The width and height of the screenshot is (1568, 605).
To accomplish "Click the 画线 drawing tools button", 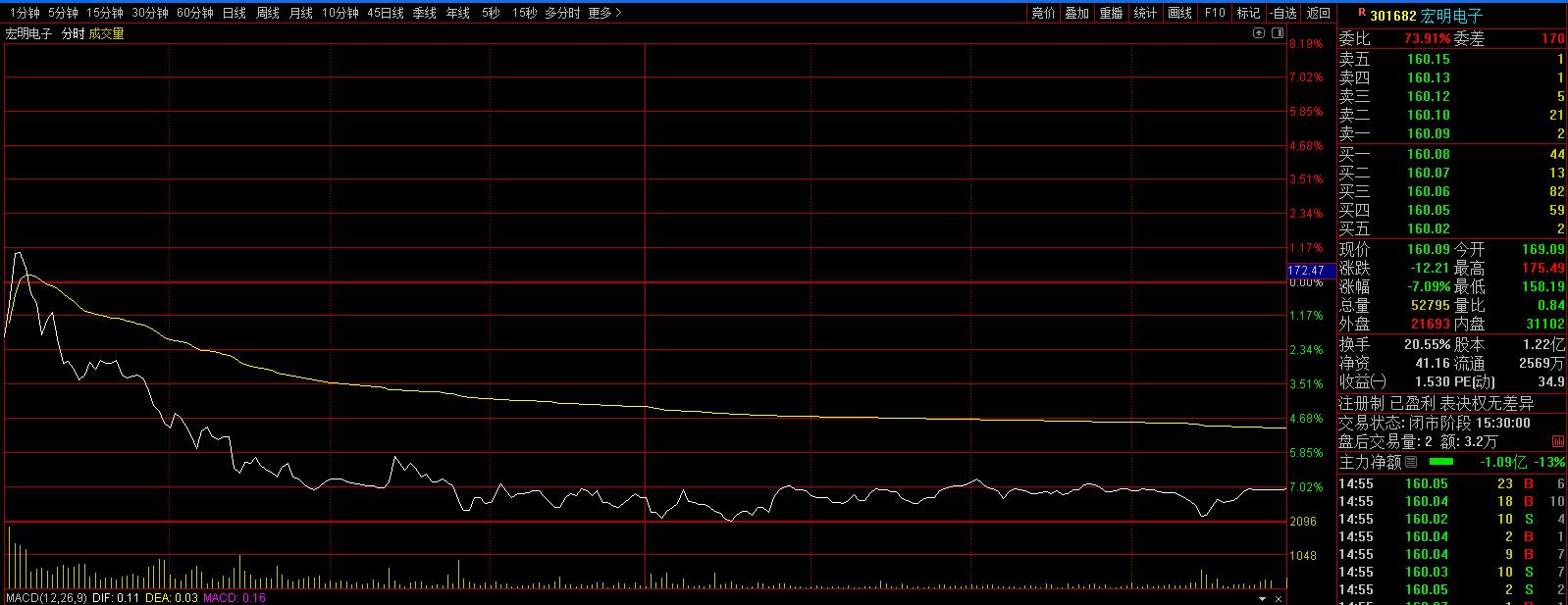I will click(1179, 13).
